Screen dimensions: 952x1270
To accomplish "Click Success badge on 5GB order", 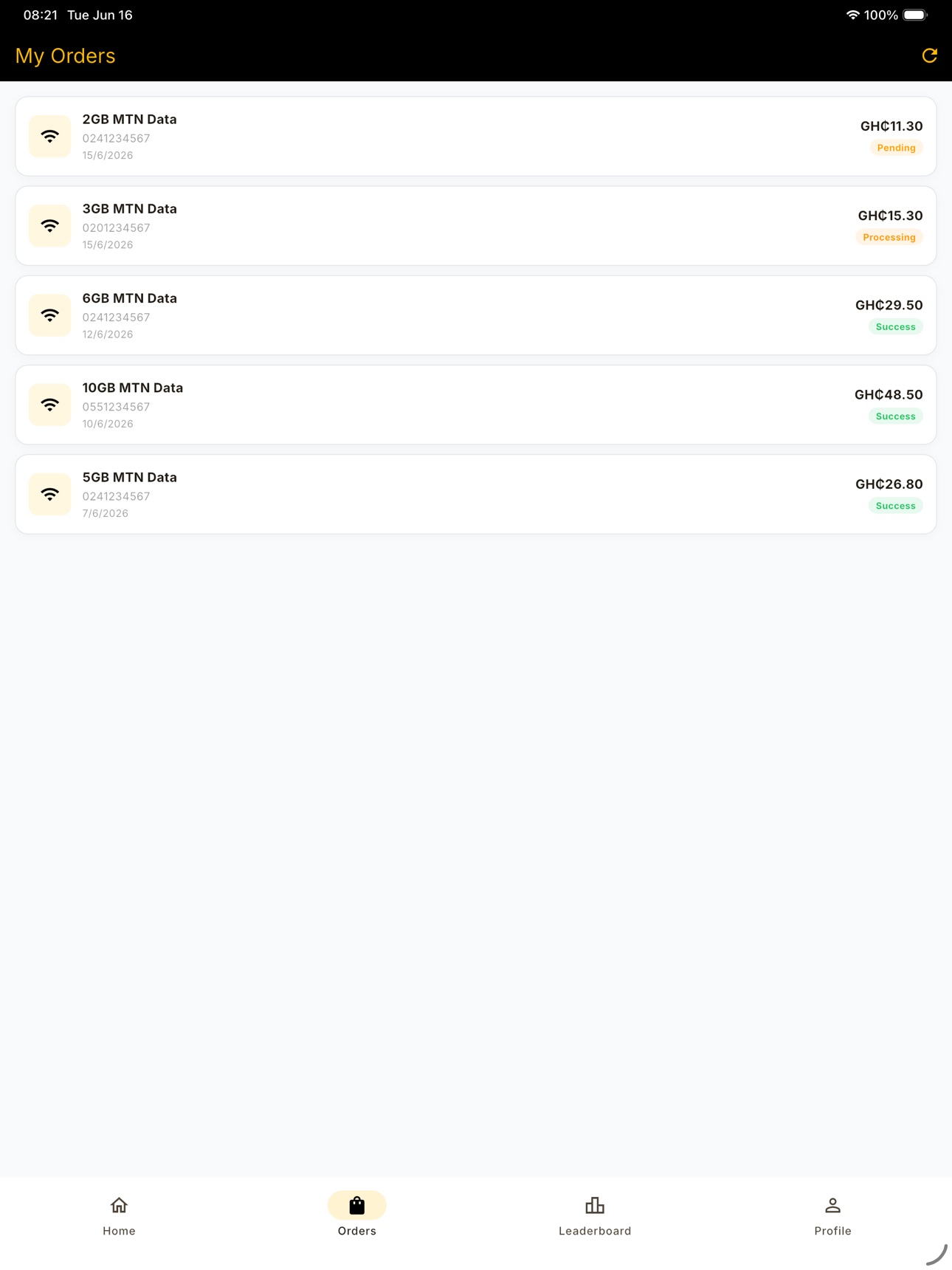I will coord(895,505).
